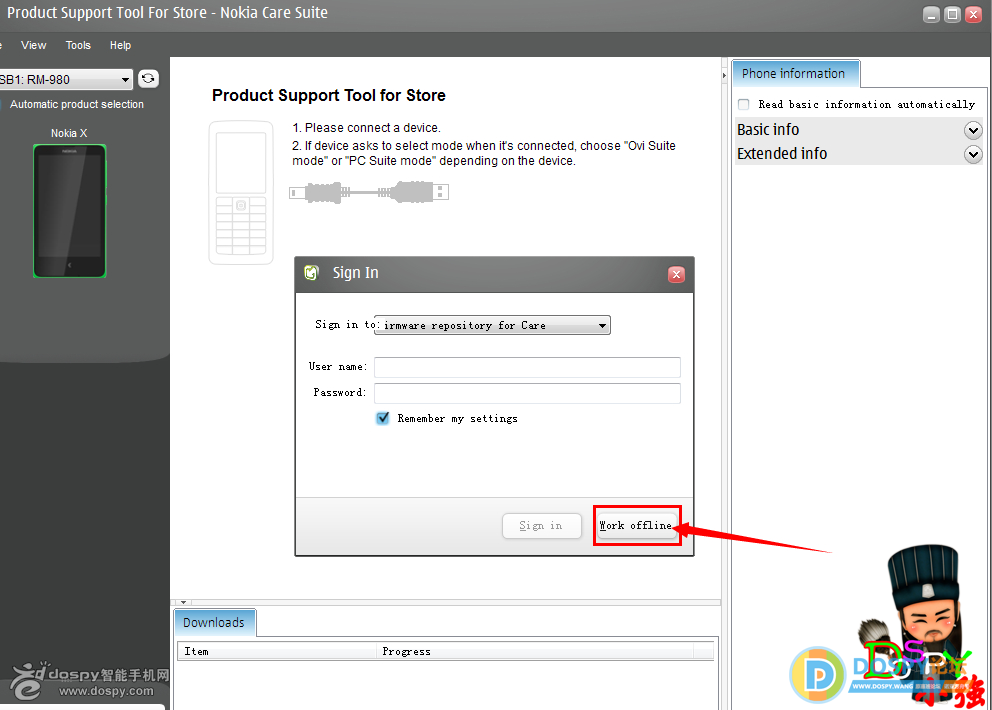Screen dimensions: 992x710
Task: Collapse the right panel with the arrow
Action: (x=724, y=75)
